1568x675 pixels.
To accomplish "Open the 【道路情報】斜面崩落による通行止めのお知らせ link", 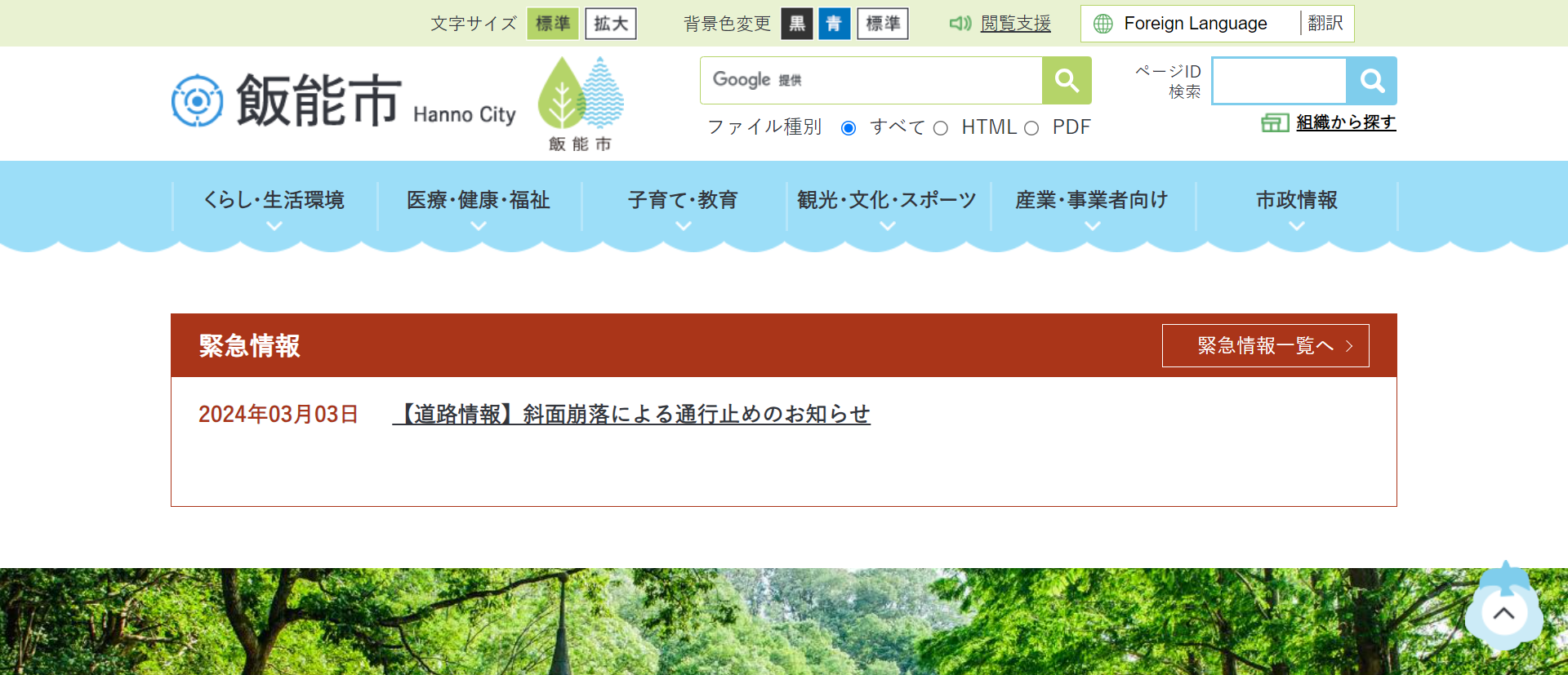I will 631,415.
